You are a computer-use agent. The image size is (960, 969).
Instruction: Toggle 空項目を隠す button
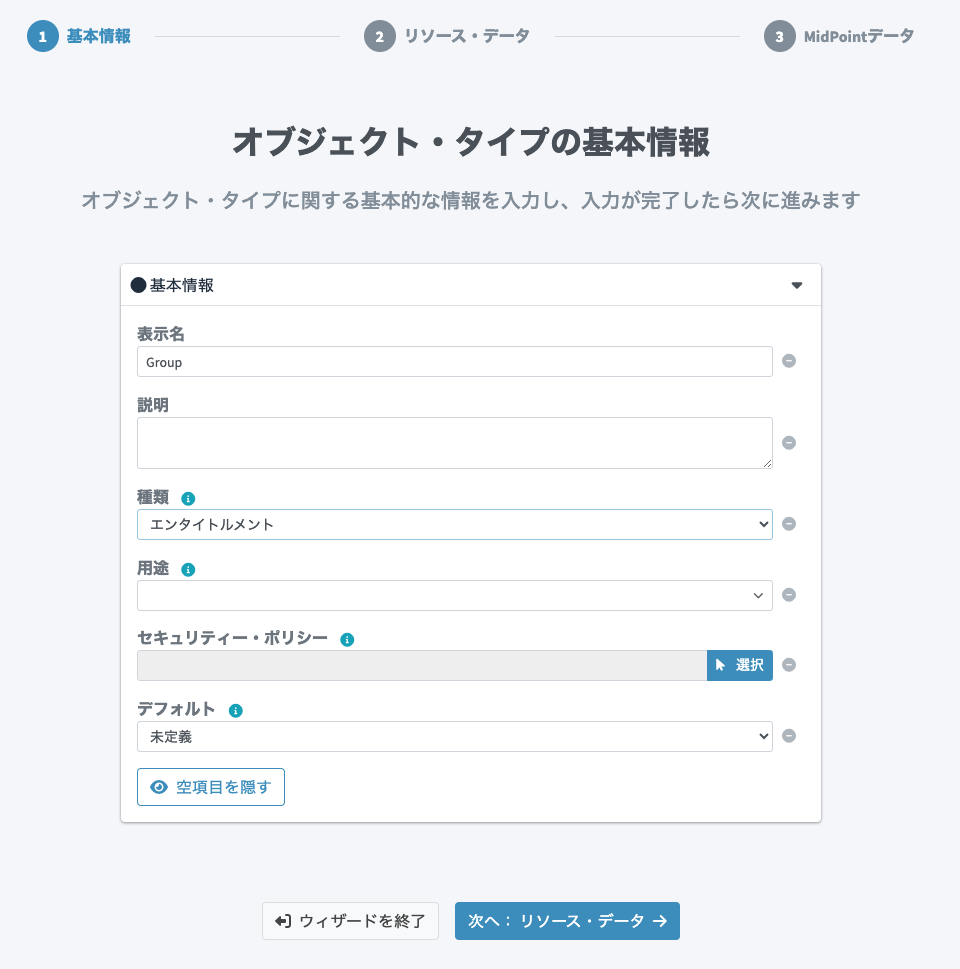pos(211,787)
